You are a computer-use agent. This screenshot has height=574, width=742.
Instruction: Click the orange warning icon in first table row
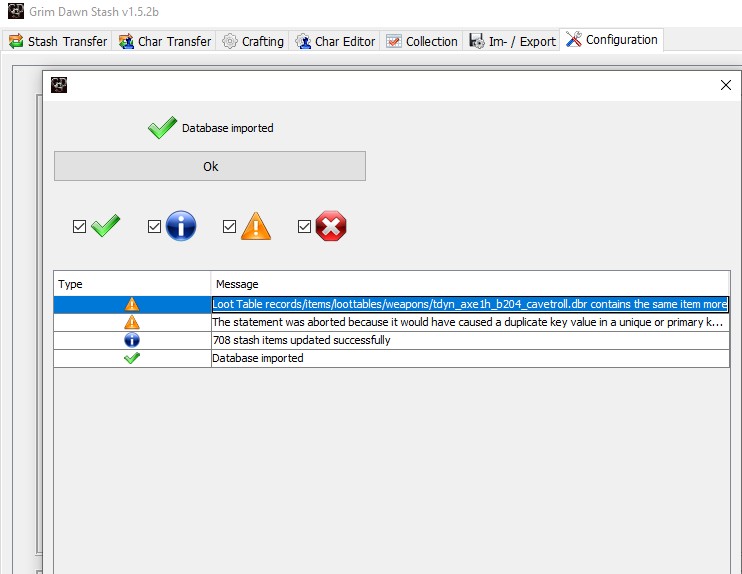(x=132, y=304)
